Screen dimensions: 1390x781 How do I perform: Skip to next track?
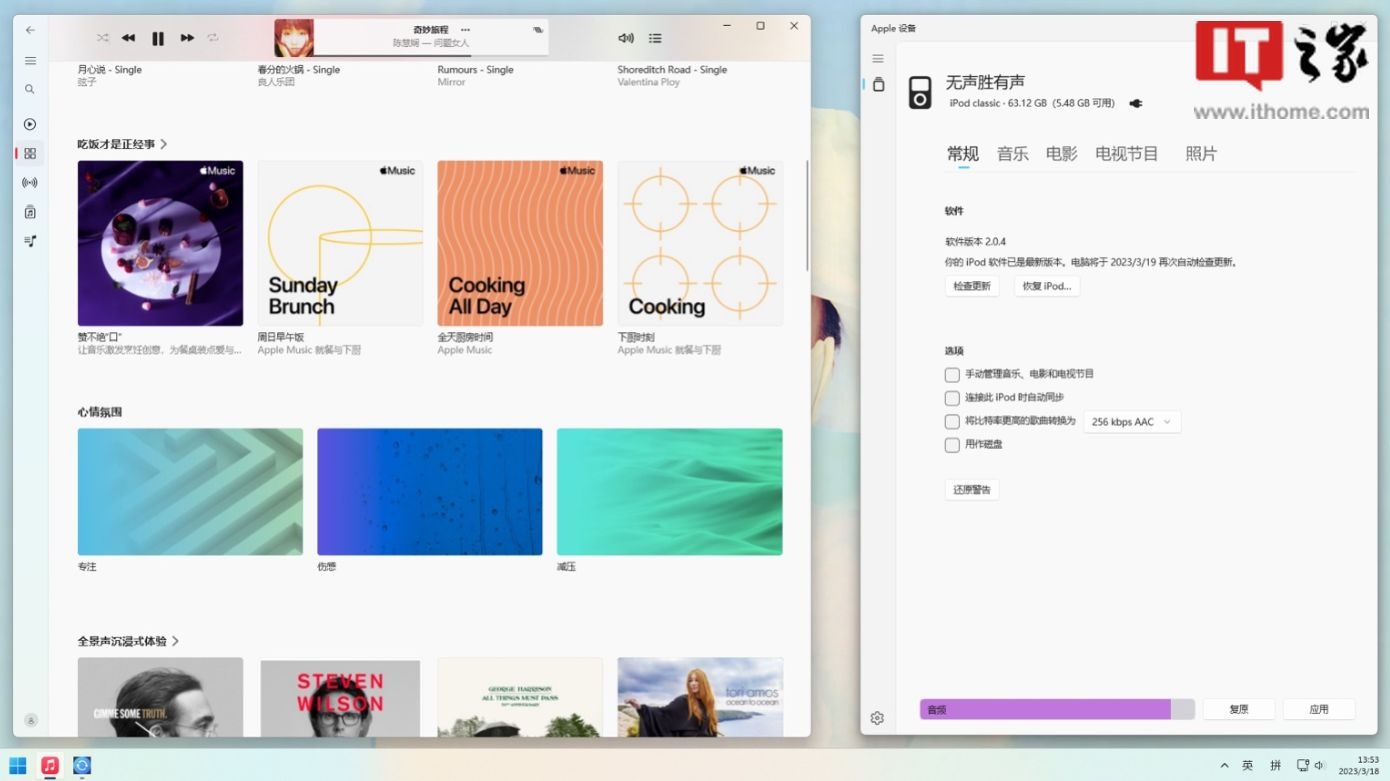click(x=187, y=38)
